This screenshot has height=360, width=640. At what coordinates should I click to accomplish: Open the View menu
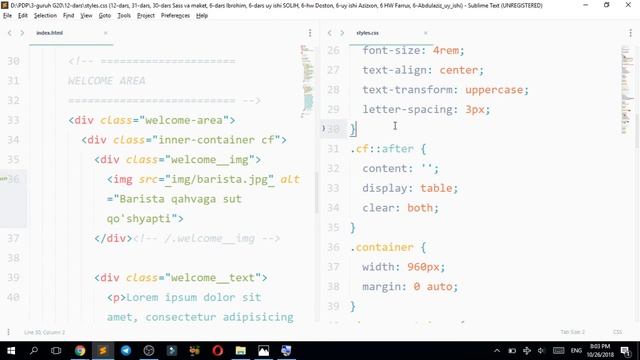pos(86,16)
